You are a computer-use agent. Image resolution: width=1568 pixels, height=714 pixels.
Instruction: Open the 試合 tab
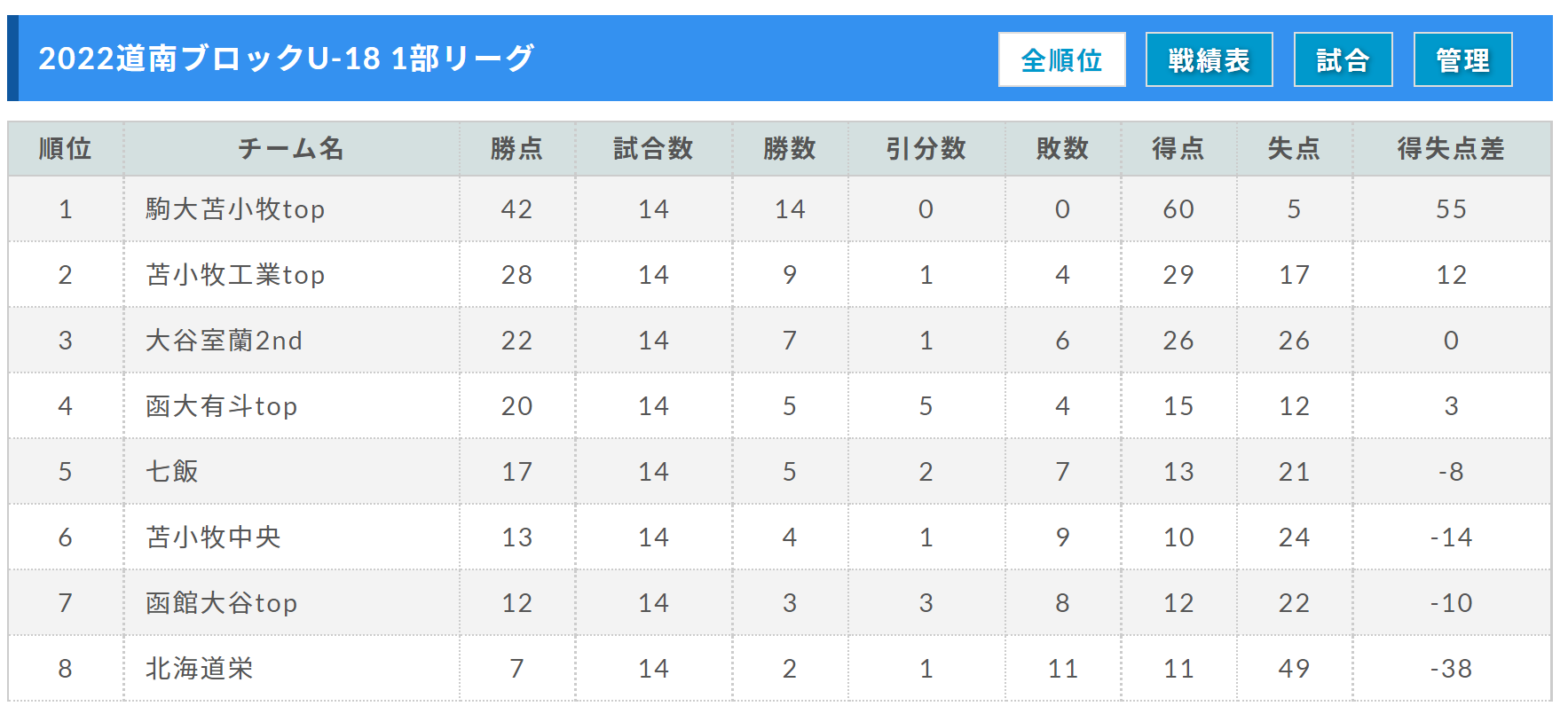(1343, 59)
